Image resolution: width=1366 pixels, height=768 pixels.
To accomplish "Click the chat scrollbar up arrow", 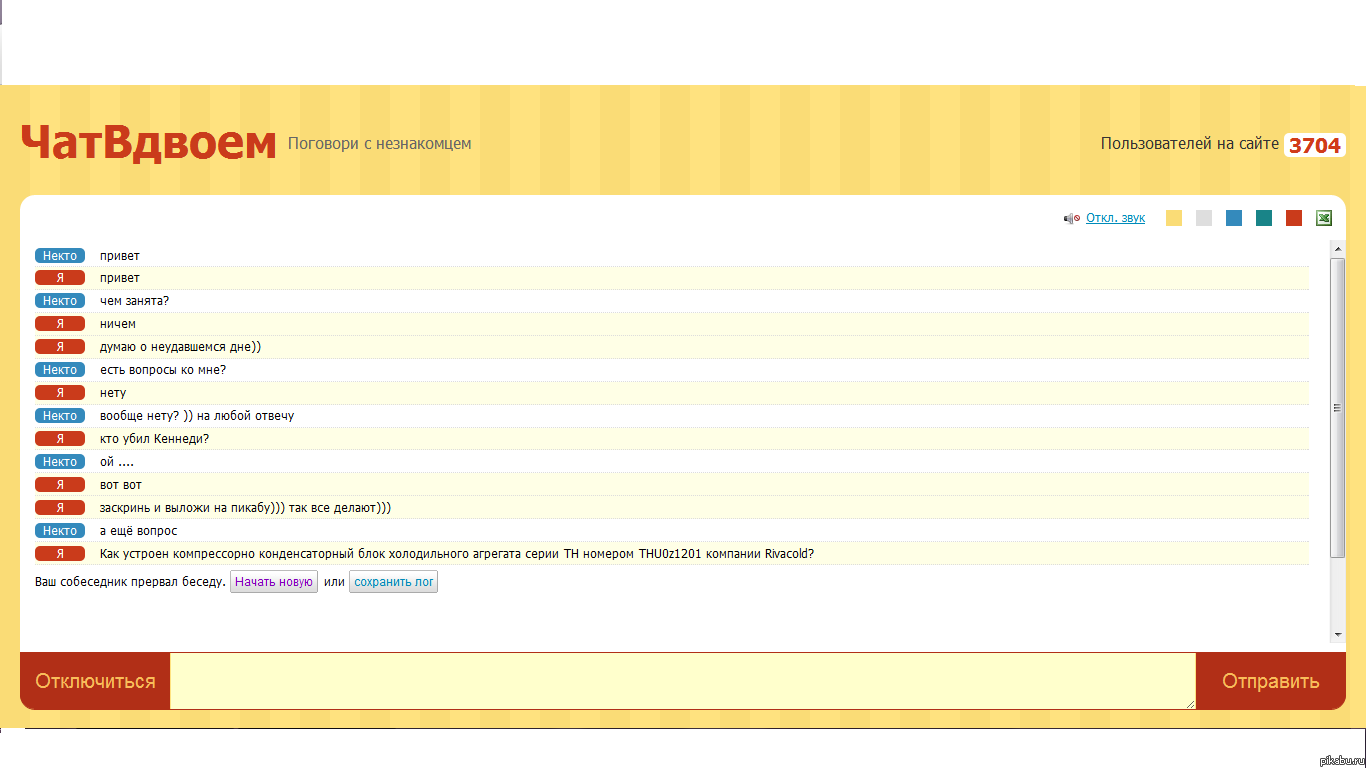I will [1338, 247].
